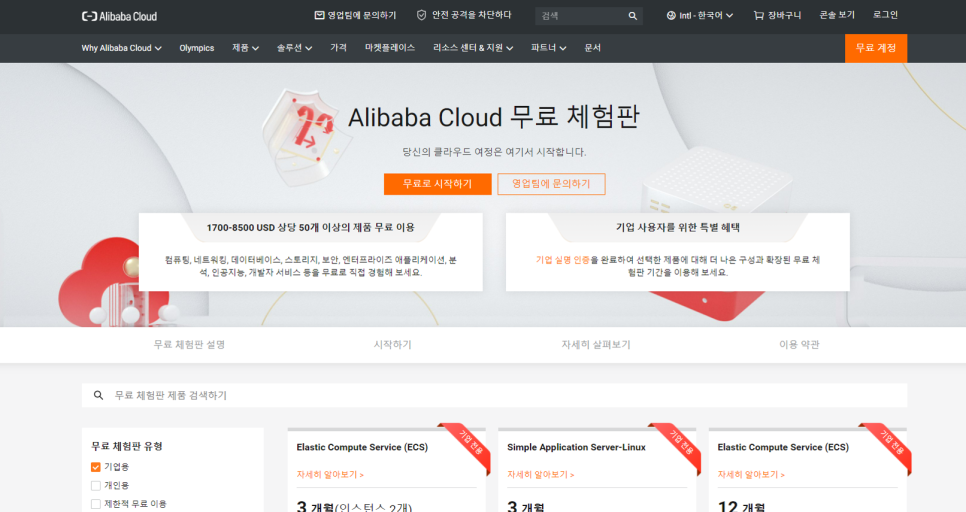The image size is (966, 512).
Task: Click the envelope icon for sales contact
Action: (319, 16)
